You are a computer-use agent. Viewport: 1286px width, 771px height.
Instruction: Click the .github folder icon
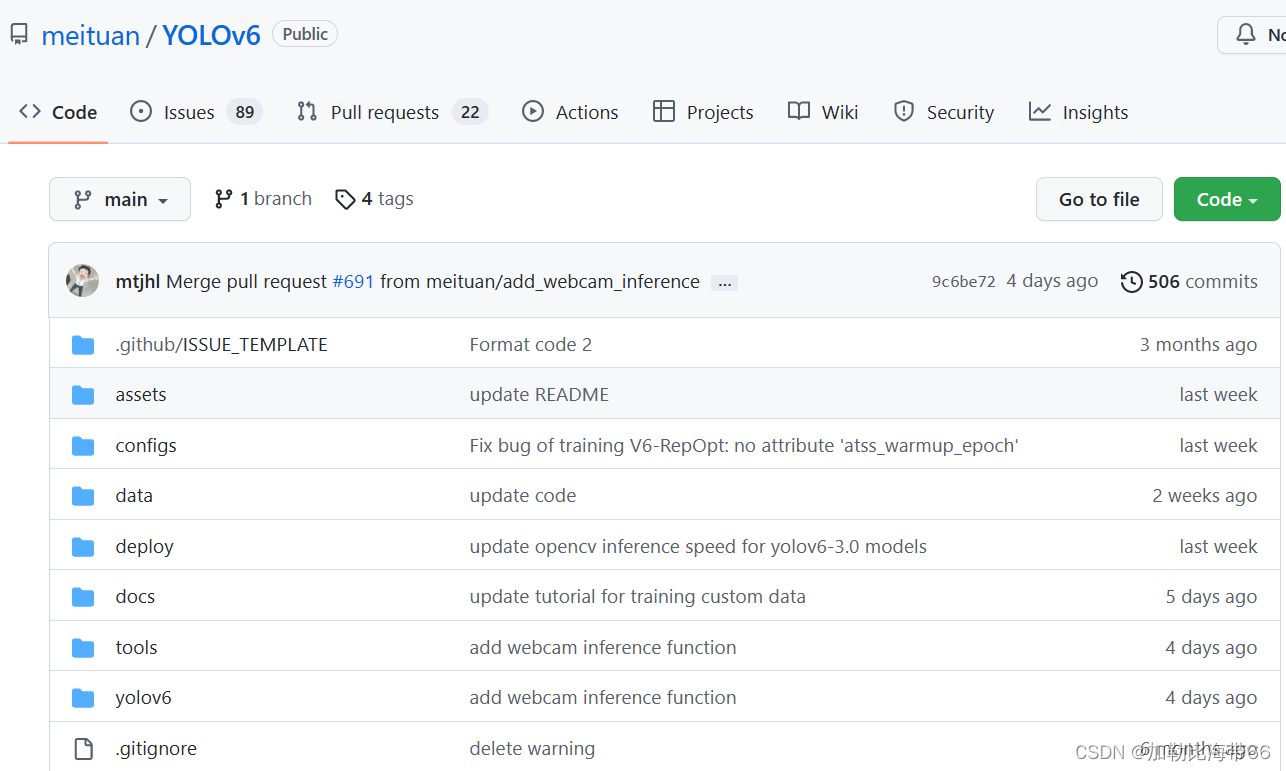coord(83,345)
